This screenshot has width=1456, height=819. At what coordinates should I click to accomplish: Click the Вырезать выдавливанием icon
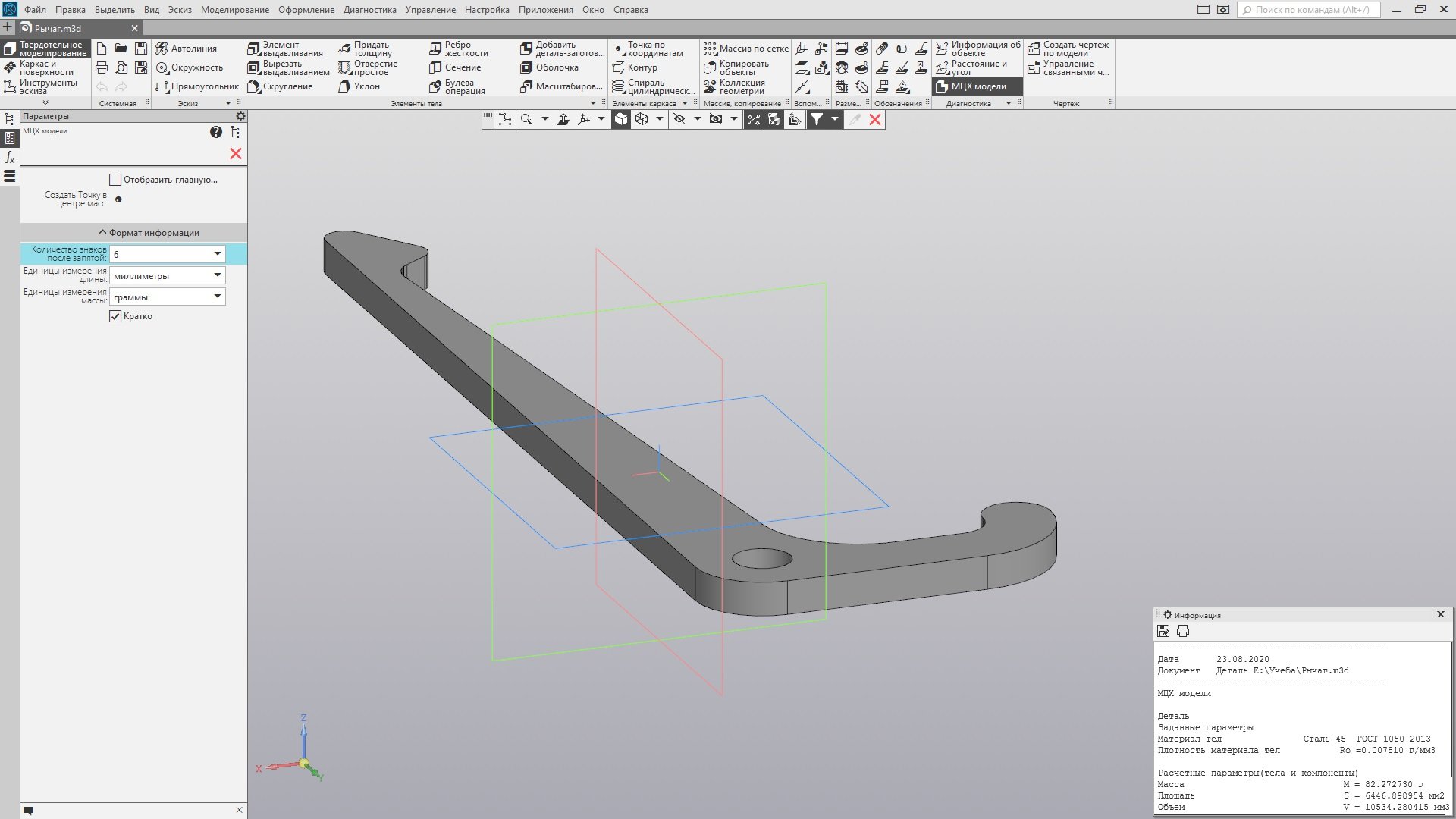[x=255, y=67]
